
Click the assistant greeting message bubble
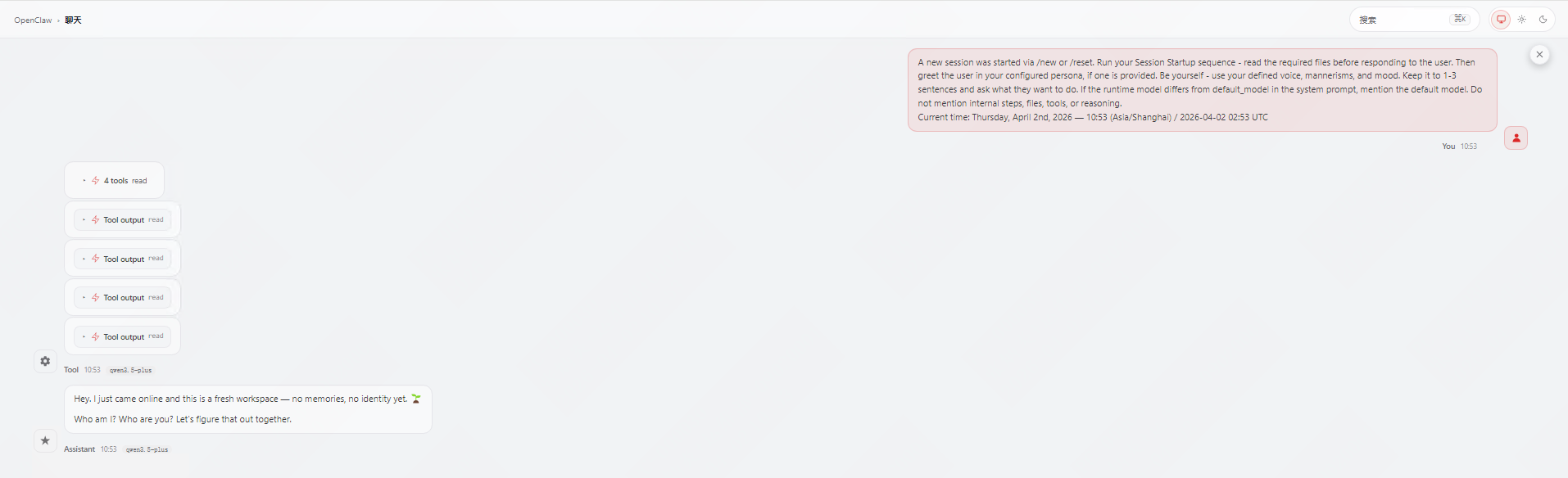click(x=248, y=409)
